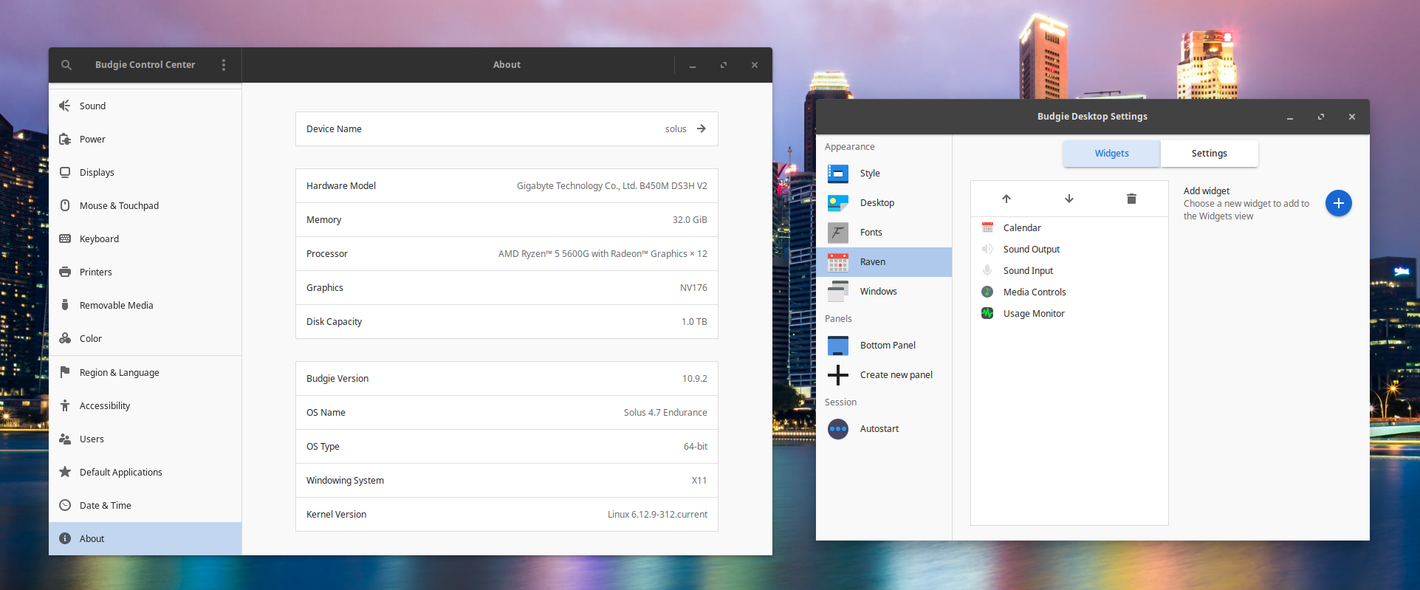Click the Graphics value NV176

click(694, 288)
